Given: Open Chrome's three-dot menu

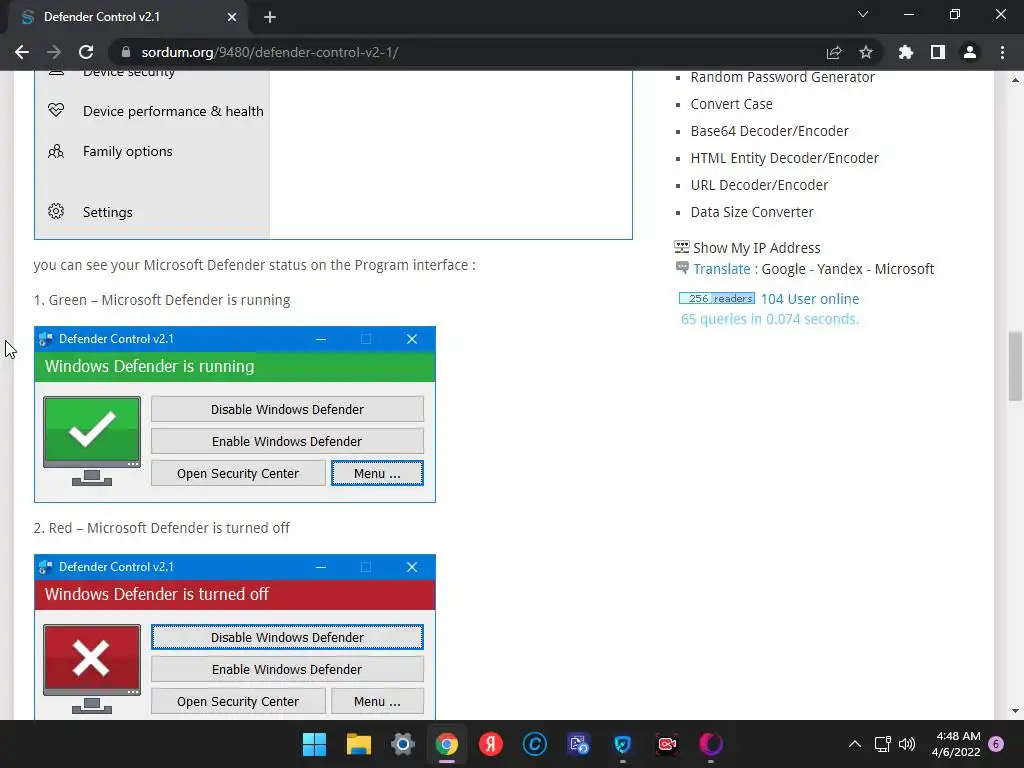Looking at the screenshot, I should coord(1002,52).
